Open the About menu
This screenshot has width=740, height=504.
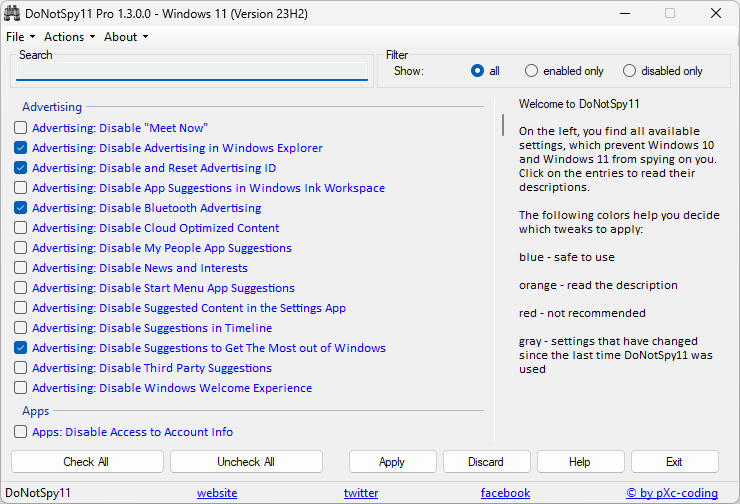point(126,37)
